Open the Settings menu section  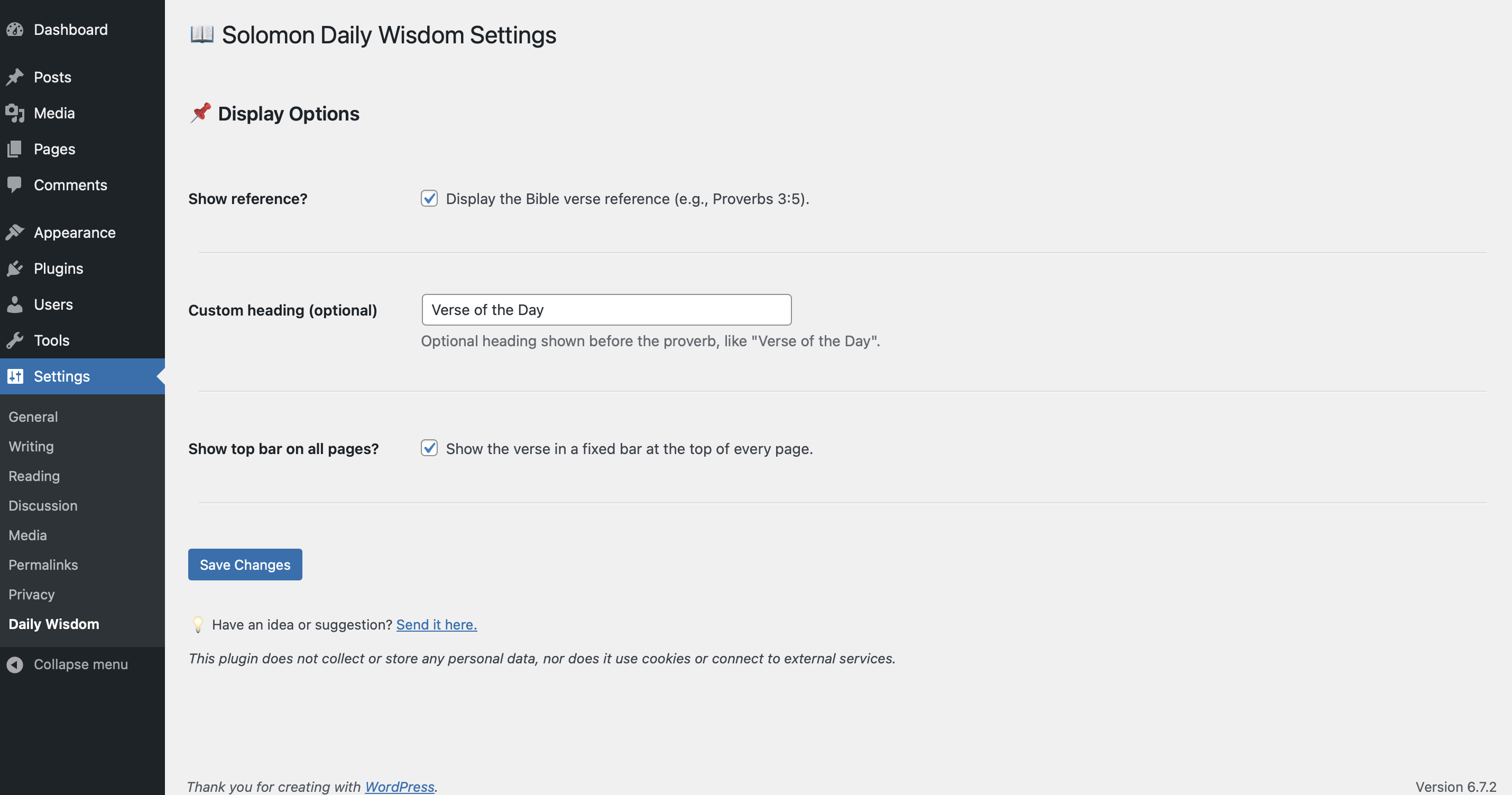(x=62, y=376)
